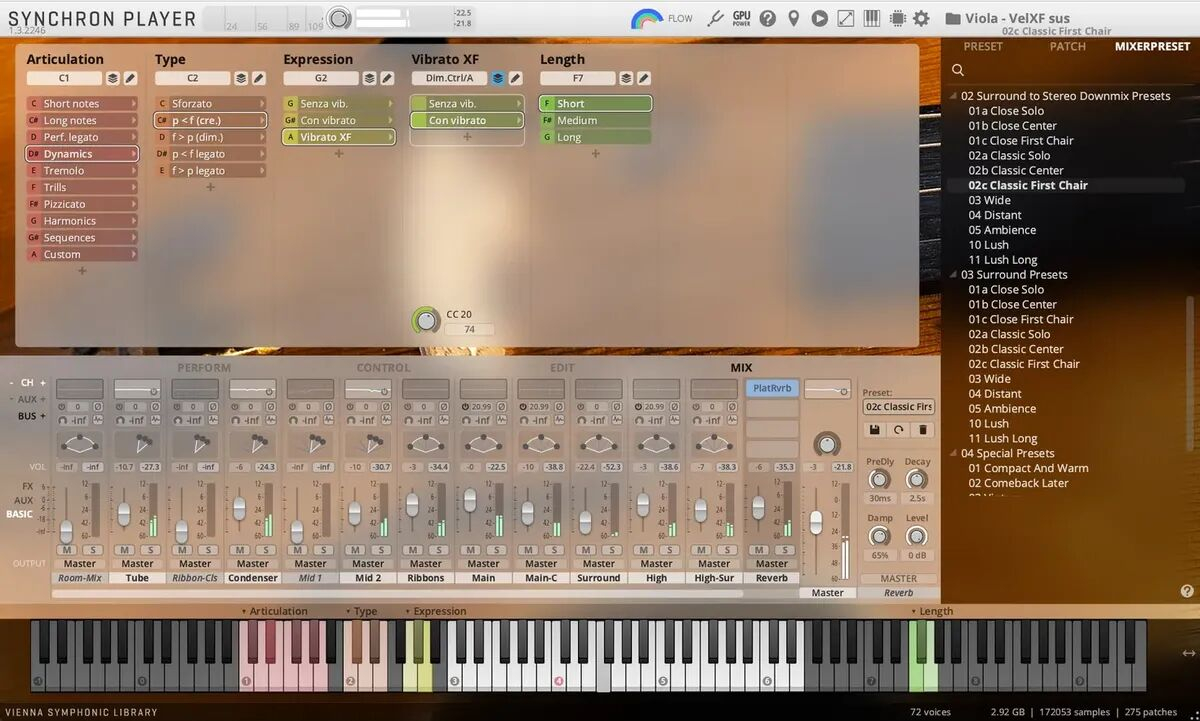1200x721 pixels.
Task: Click the Main channel volume fader
Action: tap(469, 499)
